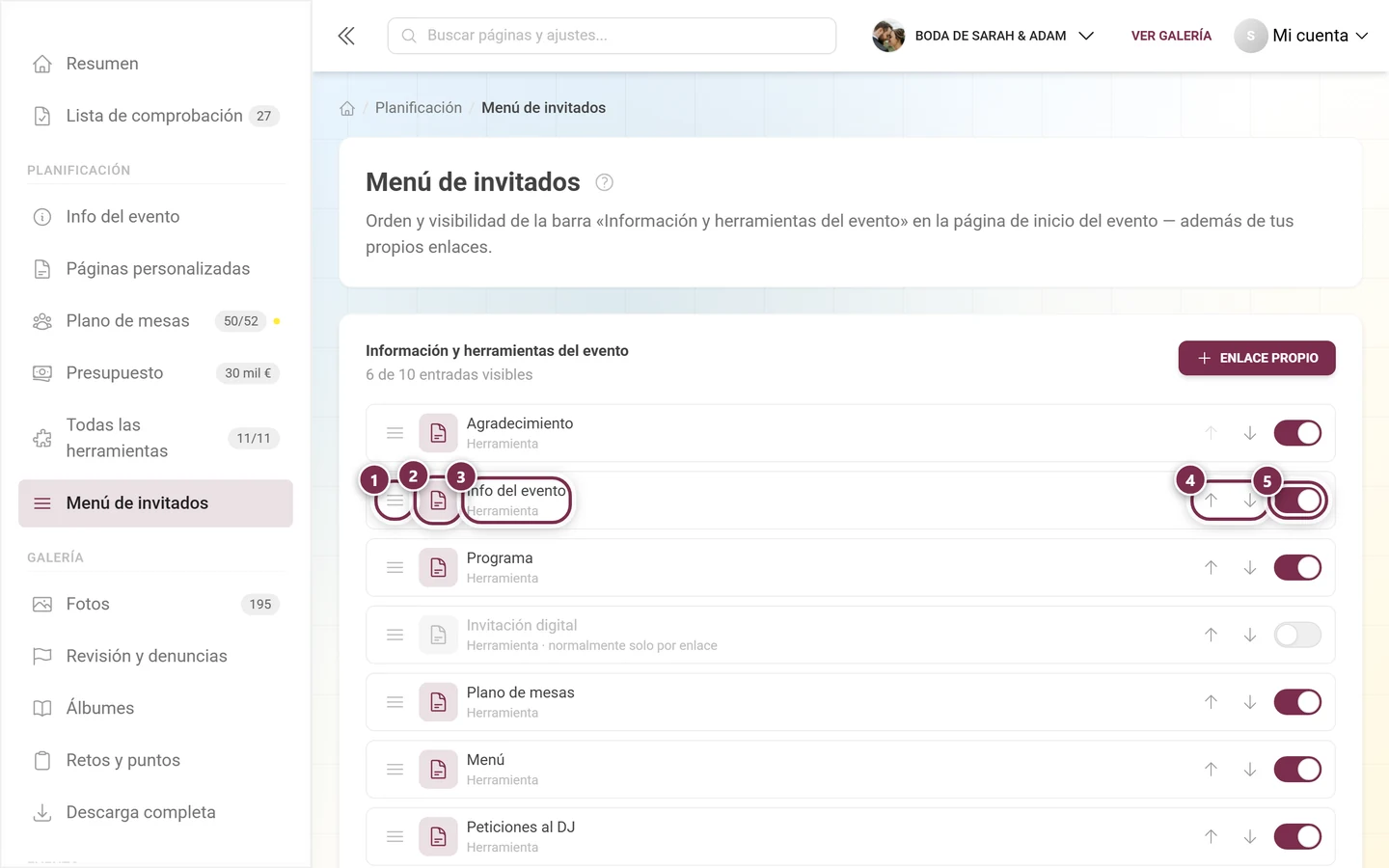The width and height of the screenshot is (1389, 868).
Task: Open Presupuesto sidebar item
Action: [155, 373]
